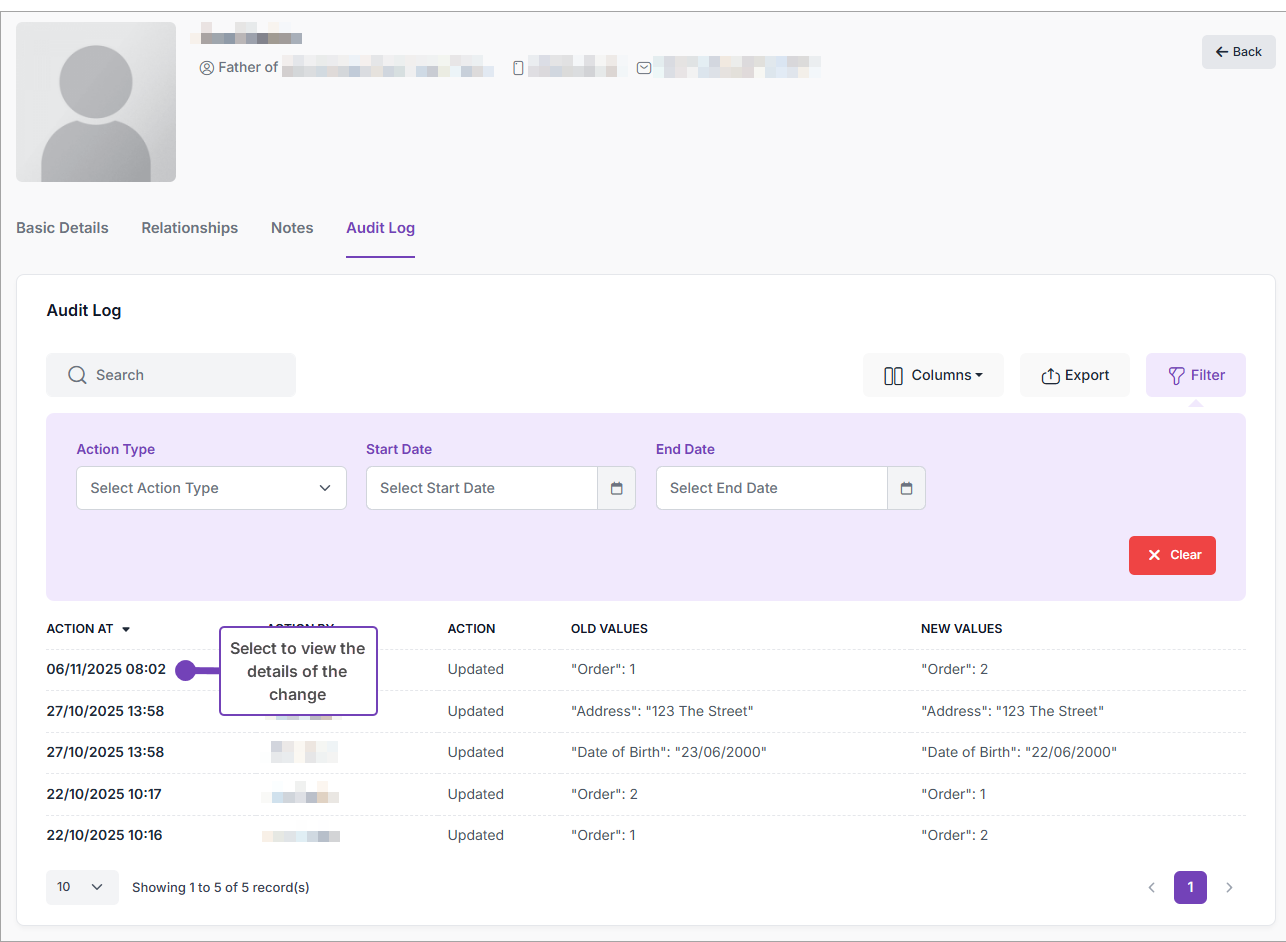Export the audit log

pyautogui.click(x=1074, y=375)
